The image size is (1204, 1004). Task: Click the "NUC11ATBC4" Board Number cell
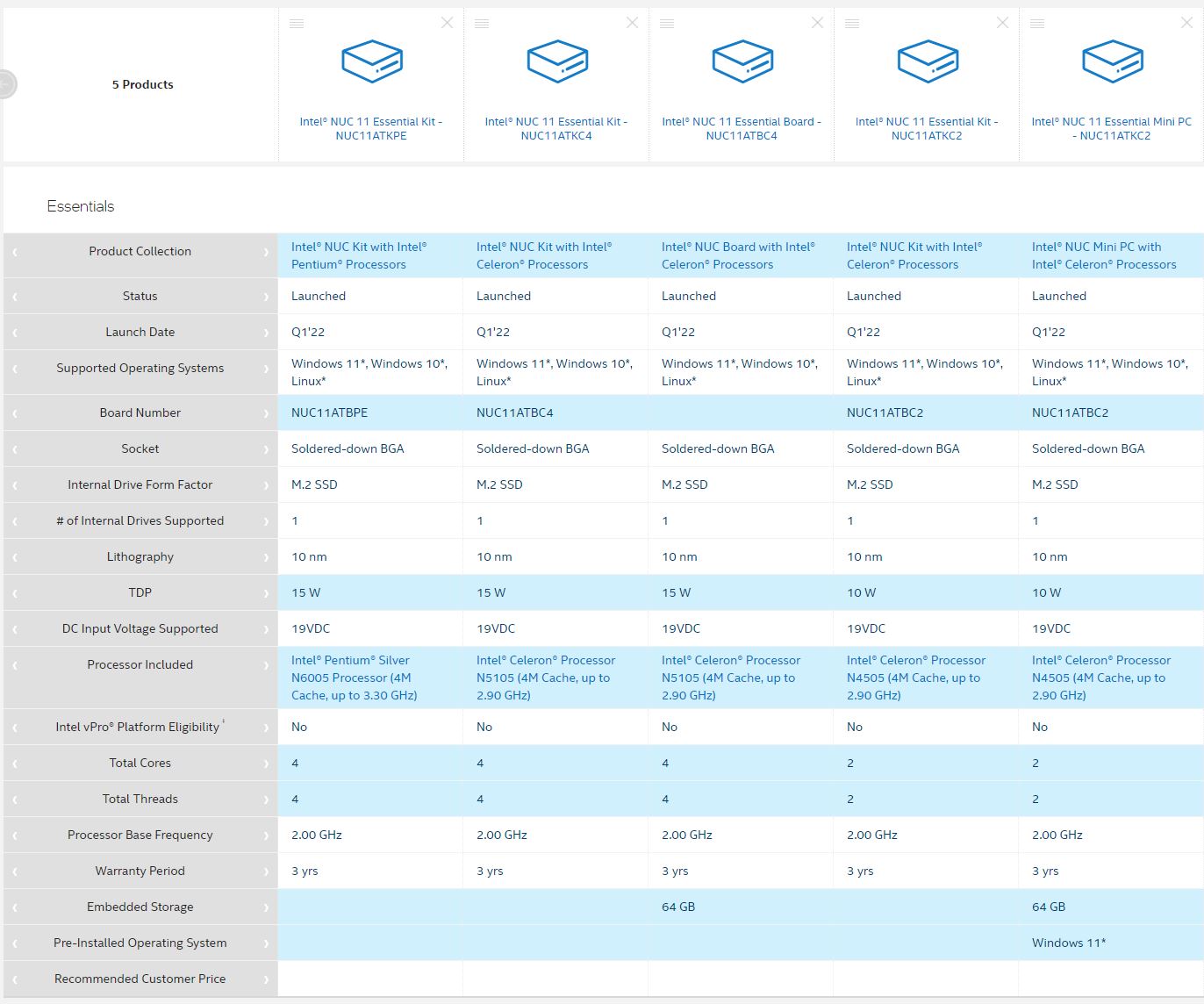tap(515, 412)
